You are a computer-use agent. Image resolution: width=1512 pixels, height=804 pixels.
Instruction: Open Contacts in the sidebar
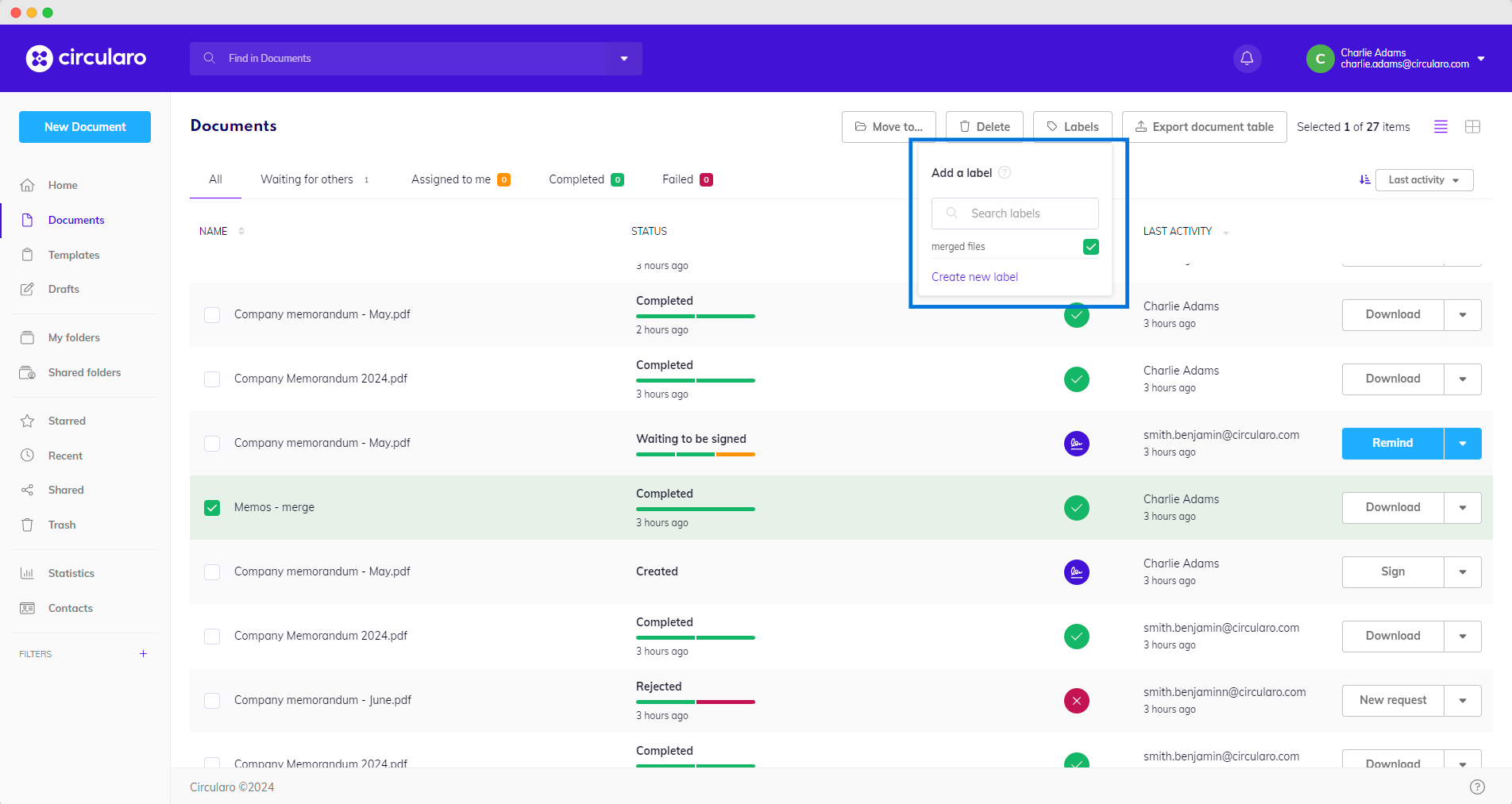tap(70, 608)
